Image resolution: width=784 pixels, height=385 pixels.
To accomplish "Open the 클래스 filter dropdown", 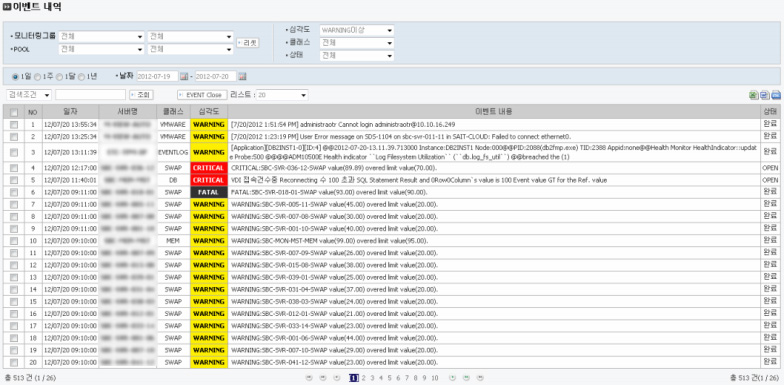I will (356, 43).
